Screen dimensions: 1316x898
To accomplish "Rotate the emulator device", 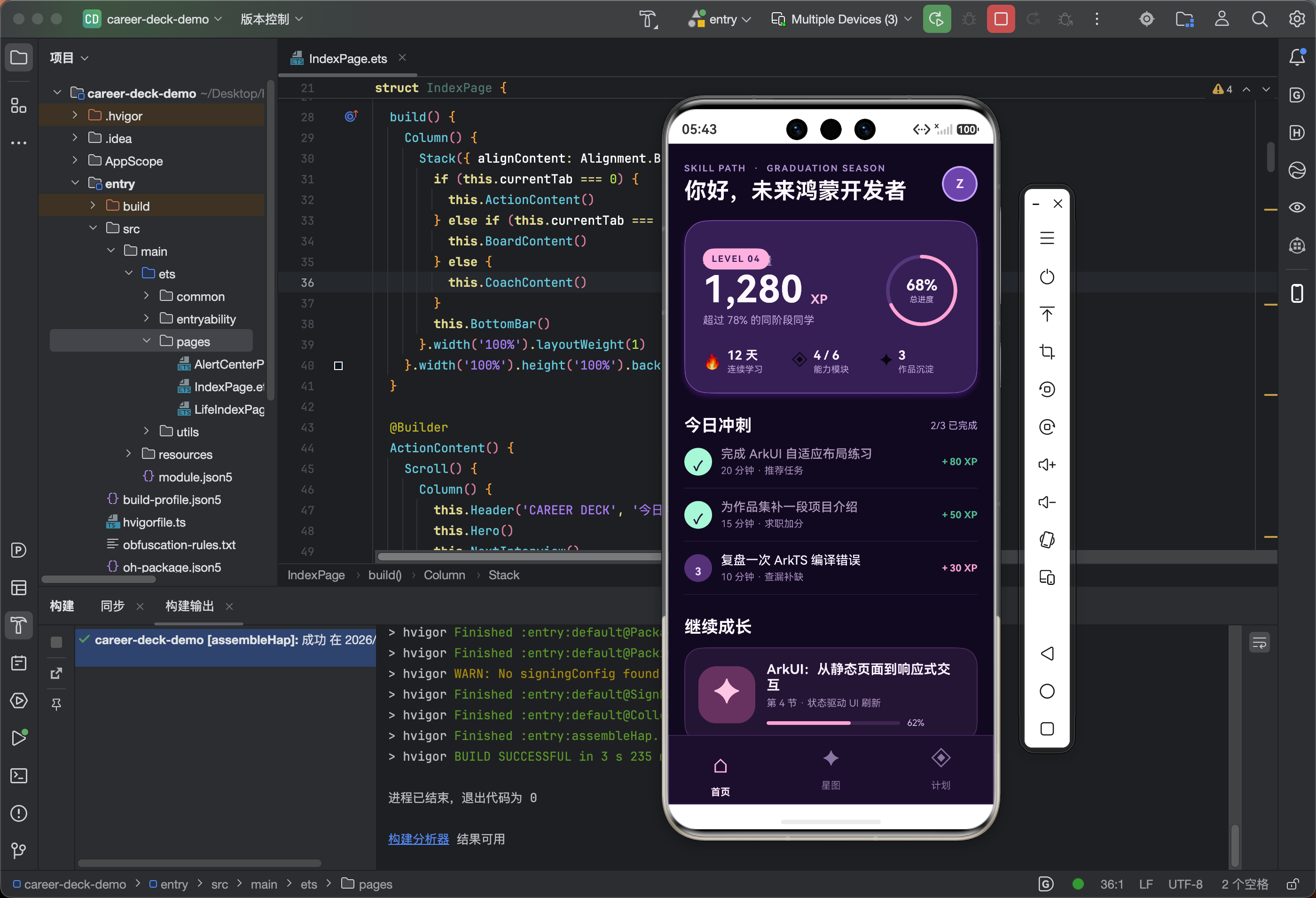I will [1047, 540].
